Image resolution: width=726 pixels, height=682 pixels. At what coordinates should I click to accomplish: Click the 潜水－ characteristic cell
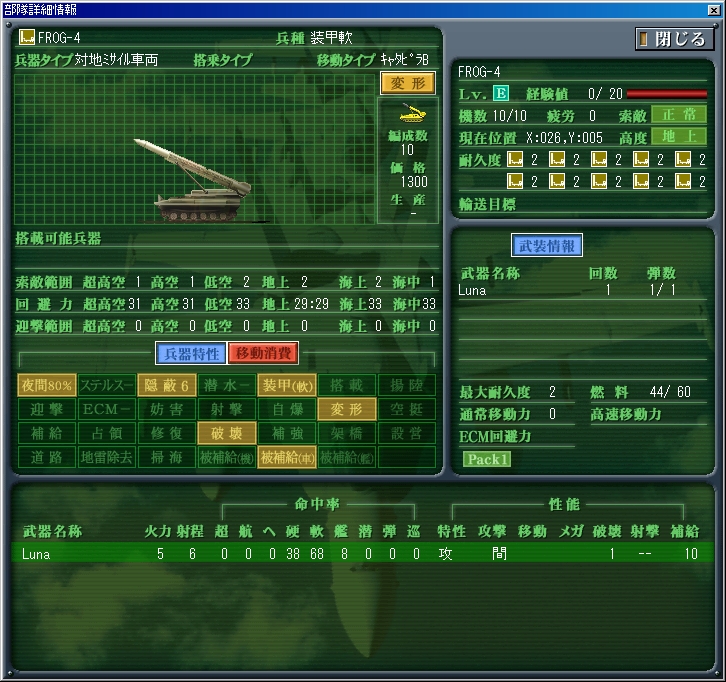[227, 385]
